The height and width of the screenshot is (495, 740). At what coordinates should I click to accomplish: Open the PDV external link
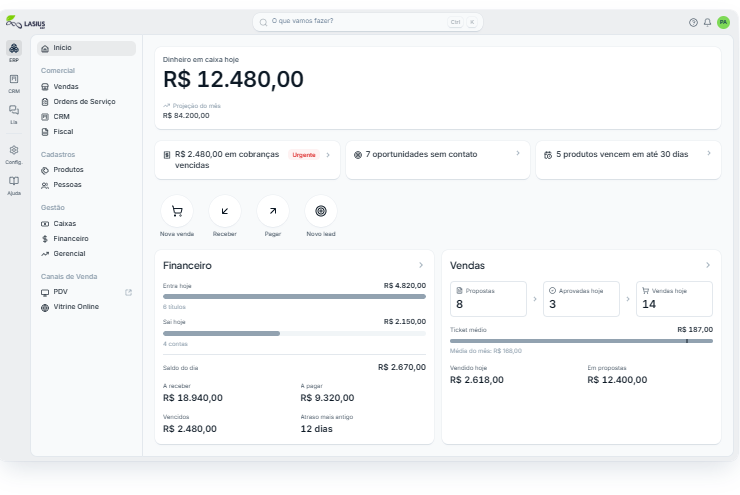point(128,292)
